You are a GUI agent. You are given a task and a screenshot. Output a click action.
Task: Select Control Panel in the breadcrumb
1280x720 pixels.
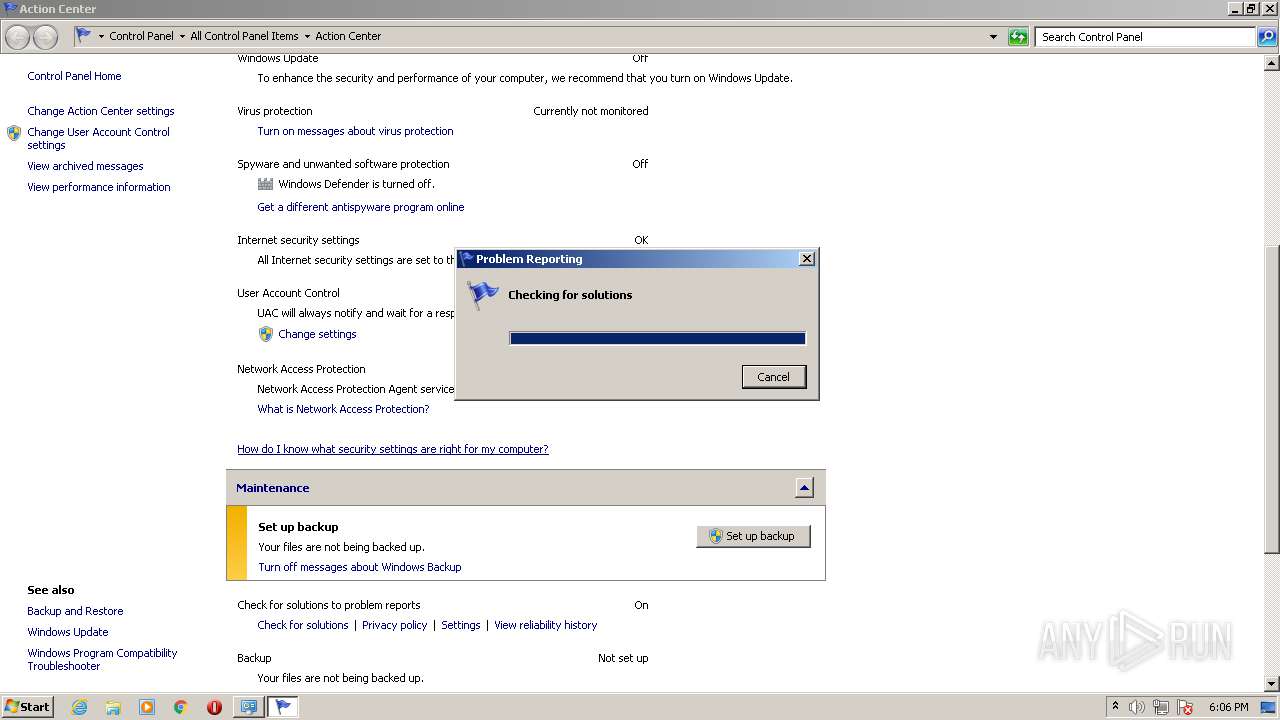141,36
